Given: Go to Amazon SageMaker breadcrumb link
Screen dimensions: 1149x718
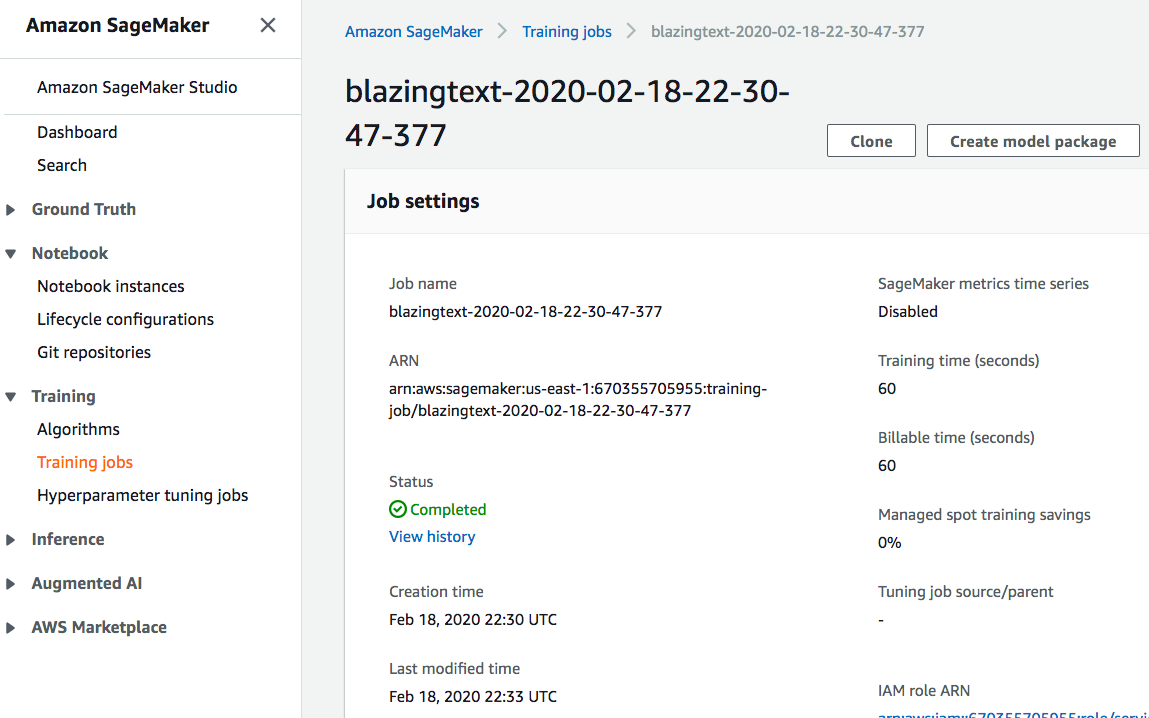Looking at the screenshot, I should click(414, 32).
